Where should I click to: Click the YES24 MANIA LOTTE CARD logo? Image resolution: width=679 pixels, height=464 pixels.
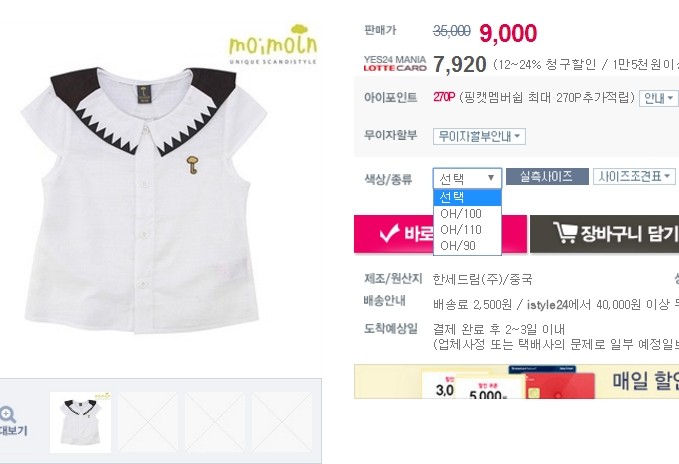(395, 63)
